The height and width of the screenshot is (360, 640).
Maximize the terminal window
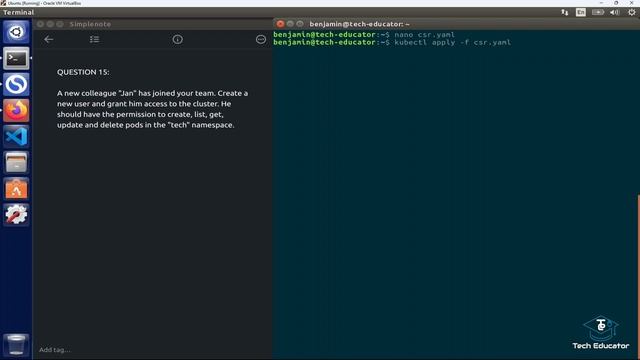click(x=300, y=24)
